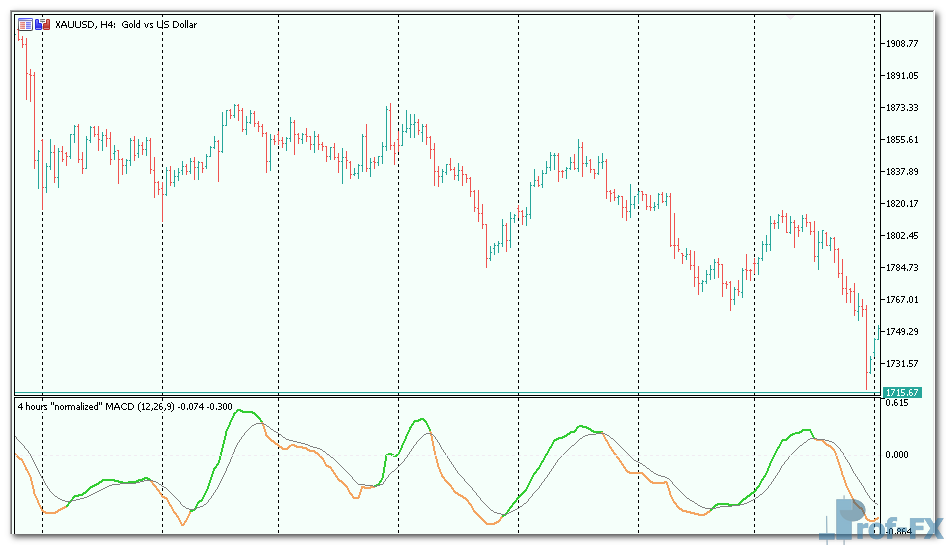Viewport: 946px width, 545px height.
Task: Grab the divider between chart and MACD window
Action: pos(450,396)
